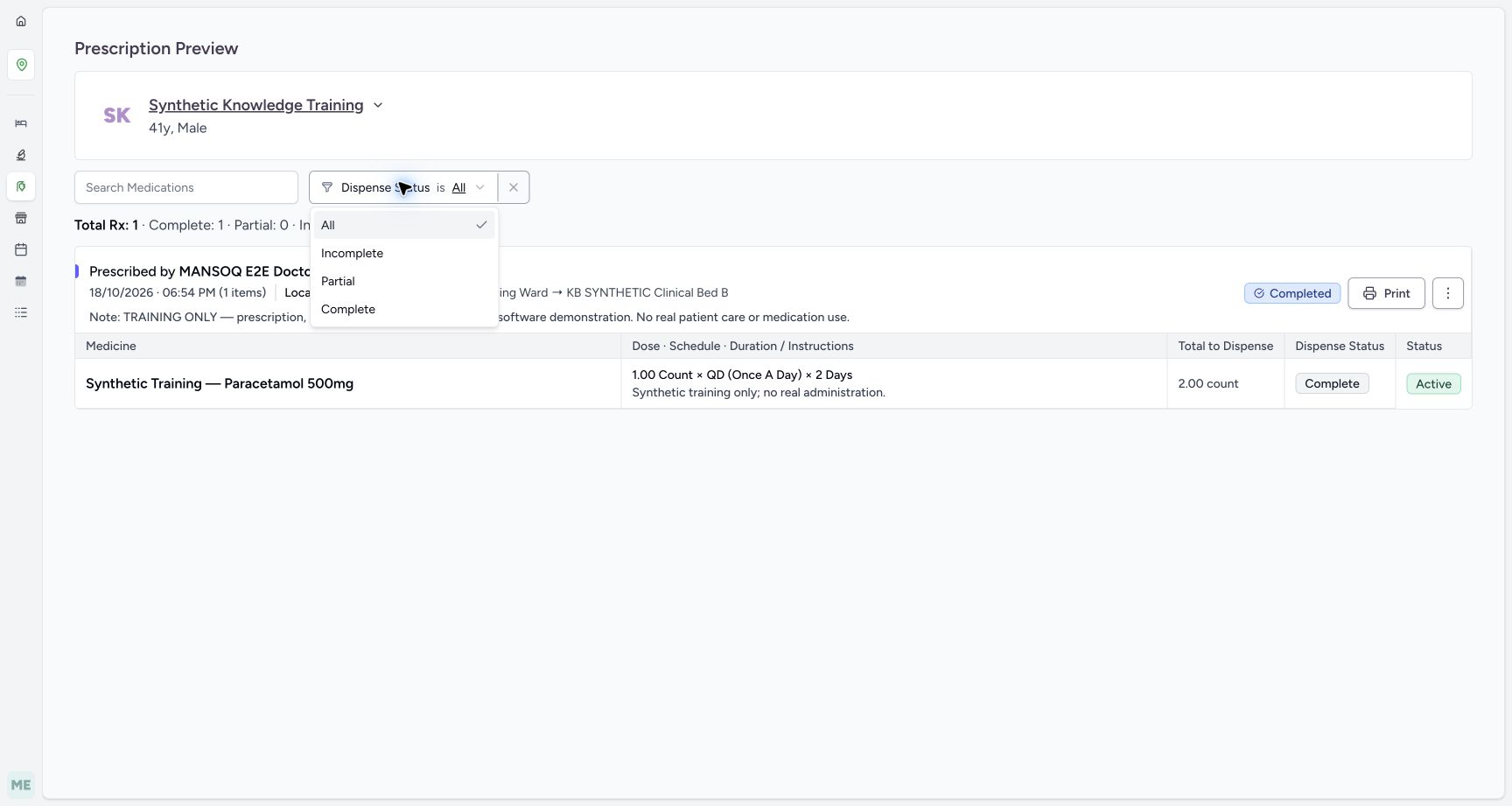Choose Partial from the dropdown
This screenshot has width=1512, height=806.
(404, 281)
